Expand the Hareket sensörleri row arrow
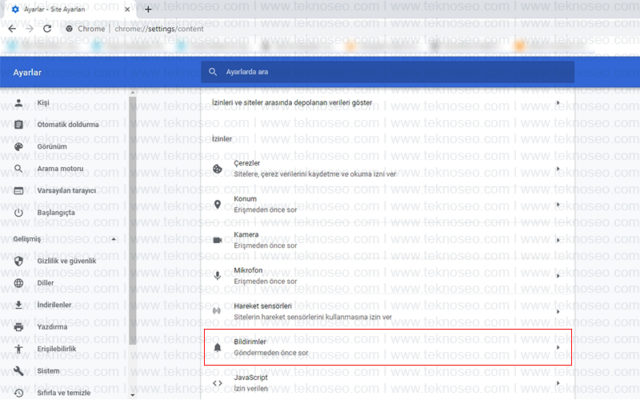This screenshot has height=400, width=640. pos(558,311)
